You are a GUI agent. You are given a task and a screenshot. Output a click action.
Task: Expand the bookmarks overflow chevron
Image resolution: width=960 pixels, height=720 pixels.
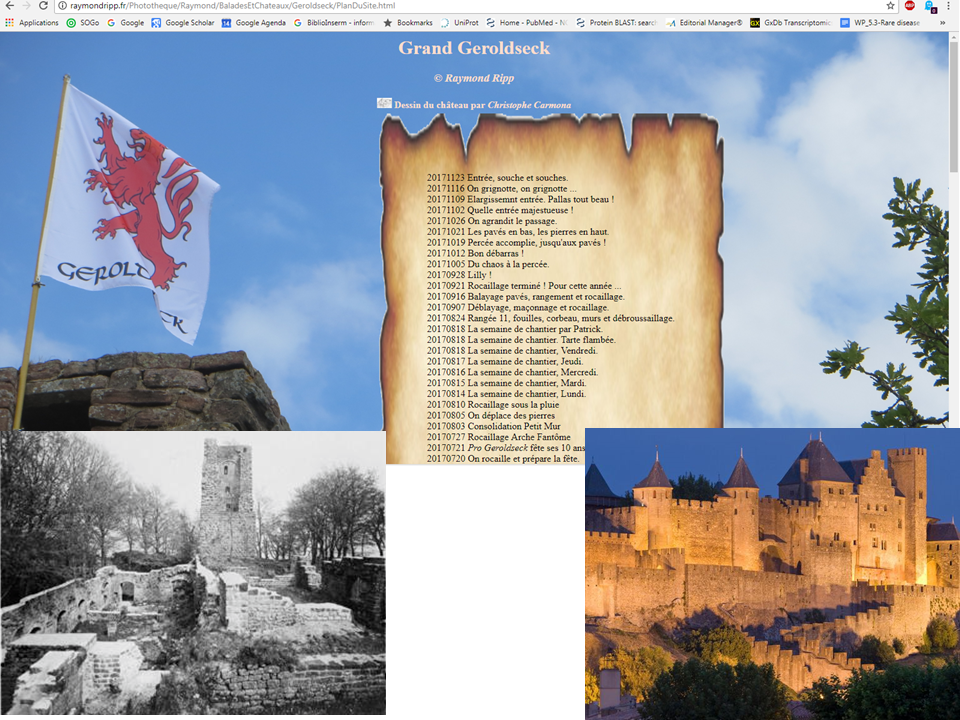(x=942, y=22)
